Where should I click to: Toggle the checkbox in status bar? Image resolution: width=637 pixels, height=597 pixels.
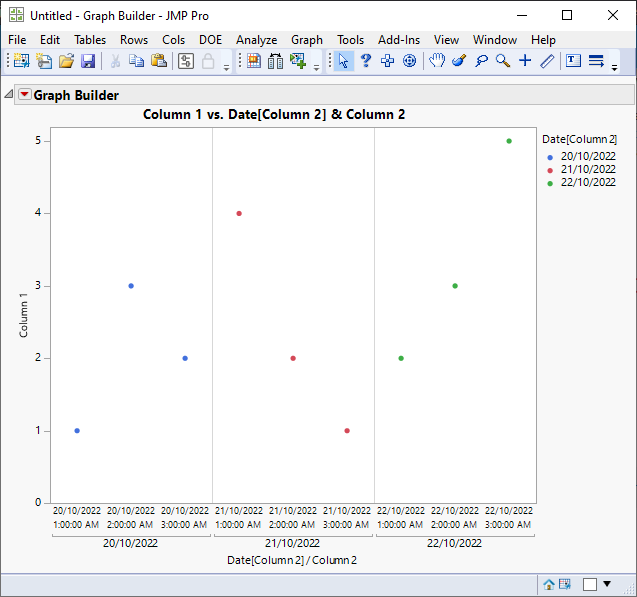pyautogui.click(x=590, y=584)
